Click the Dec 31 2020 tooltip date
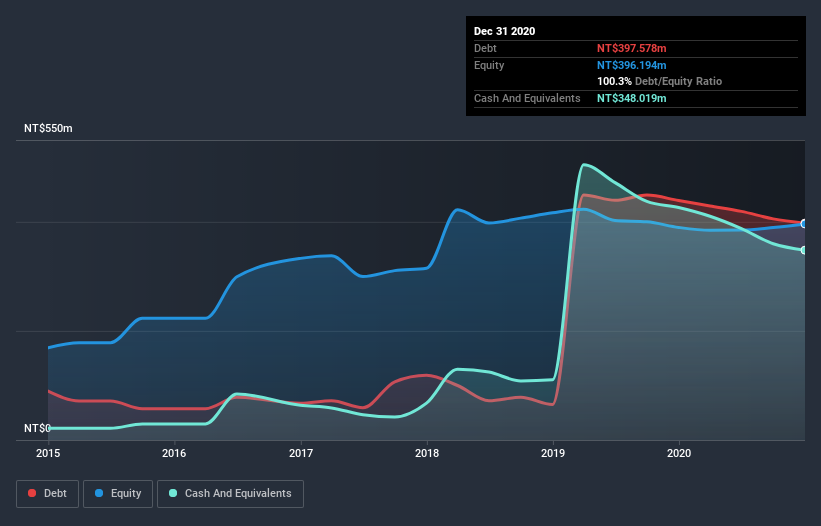The image size is (821, 526). point(504,31)
